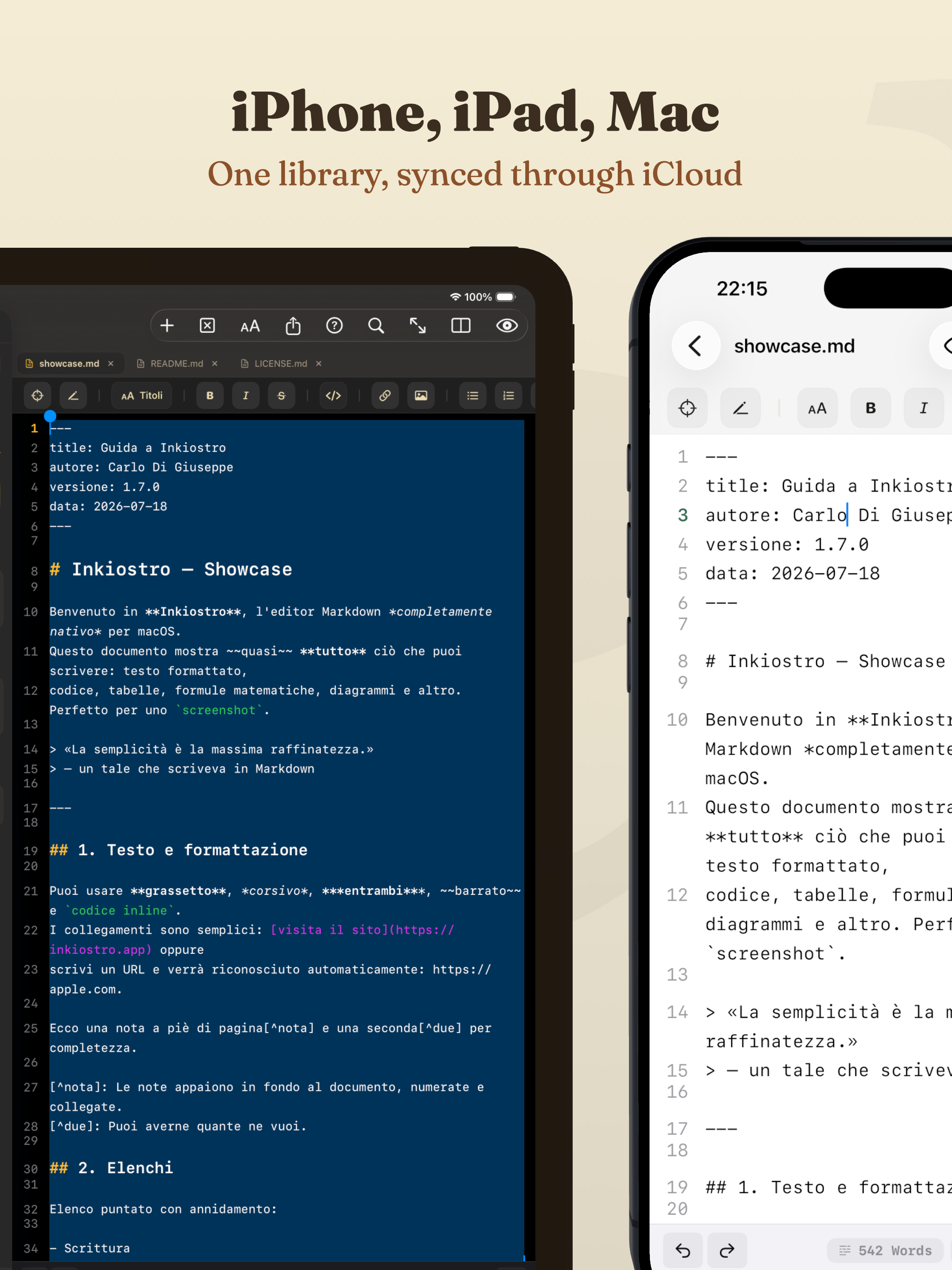Insert image icon in iPad format bar
The image size is (952, 1270).
pos(421,396)
